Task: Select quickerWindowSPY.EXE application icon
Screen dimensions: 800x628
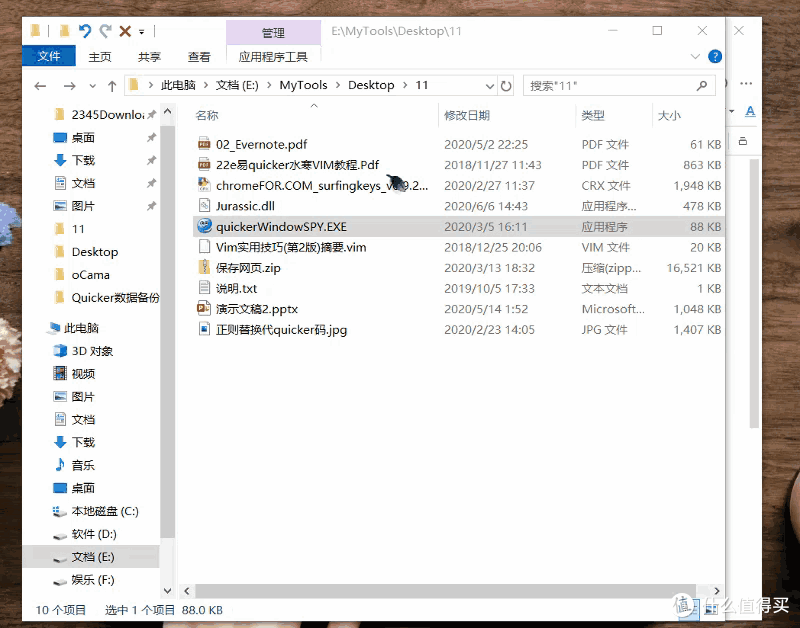Action: pos(204,226)
